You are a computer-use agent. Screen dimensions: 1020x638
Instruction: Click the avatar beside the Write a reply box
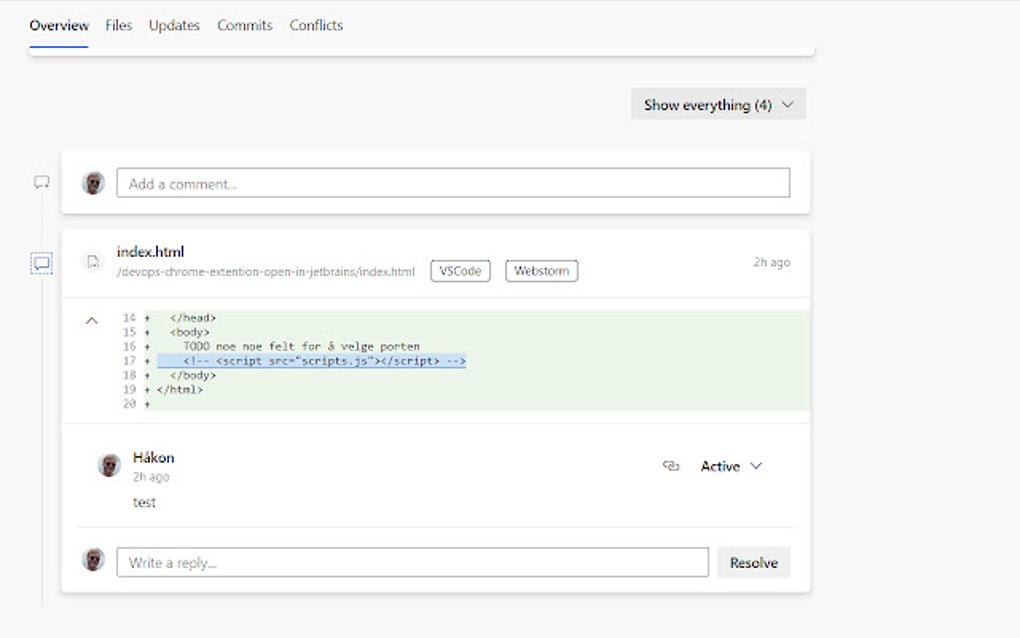coord(93,560)
